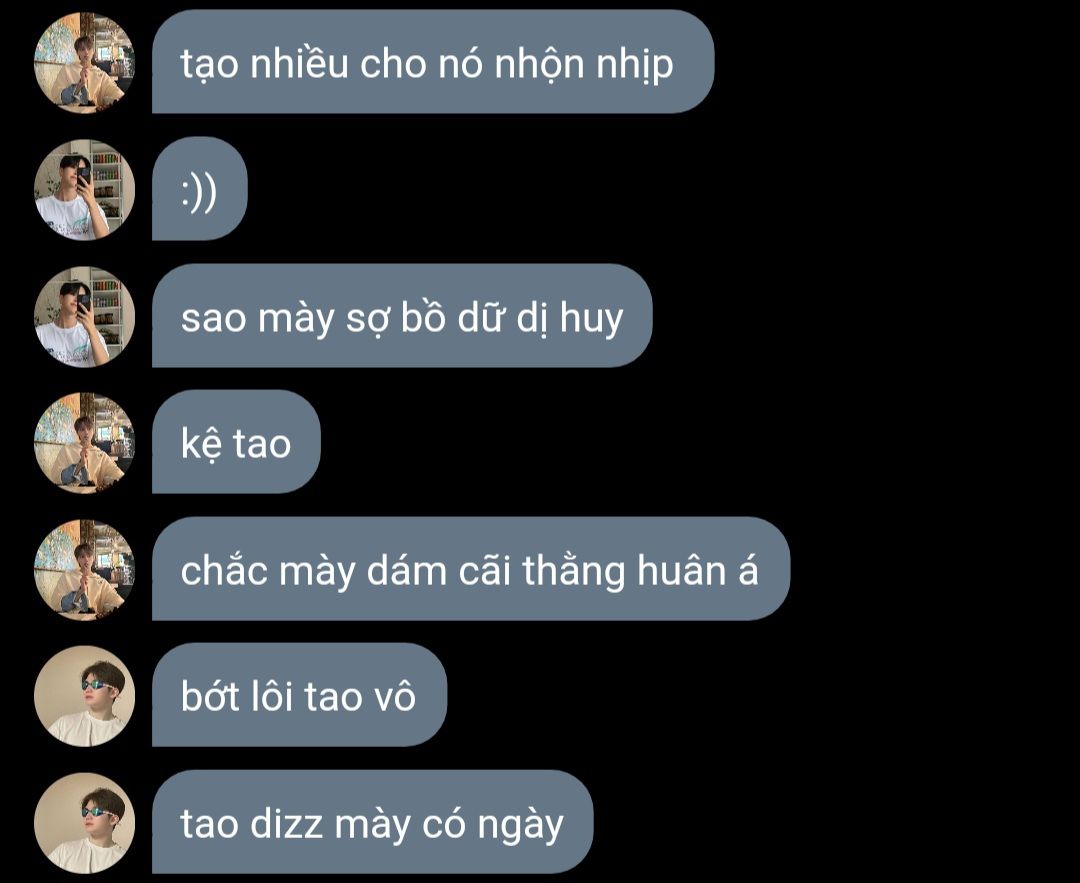The width and height of the screenshot is (1080, 883).
Task: Click the word 'dizz' in the last message
Action: pyautogui.click(x=286, y=823)
